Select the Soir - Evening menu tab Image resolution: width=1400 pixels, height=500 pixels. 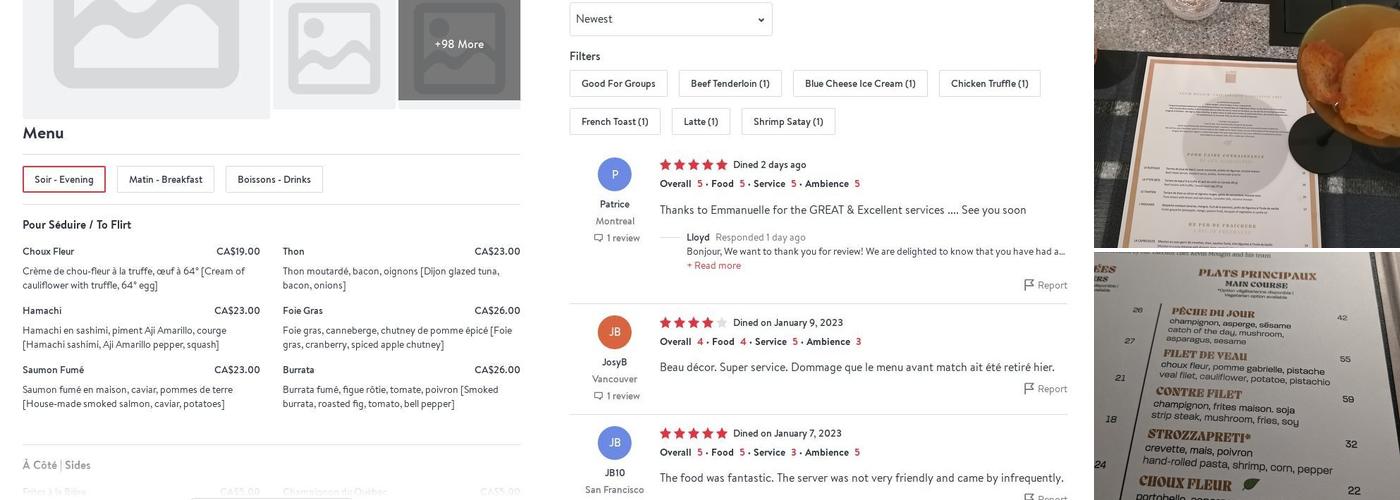[x=64, y=180]
